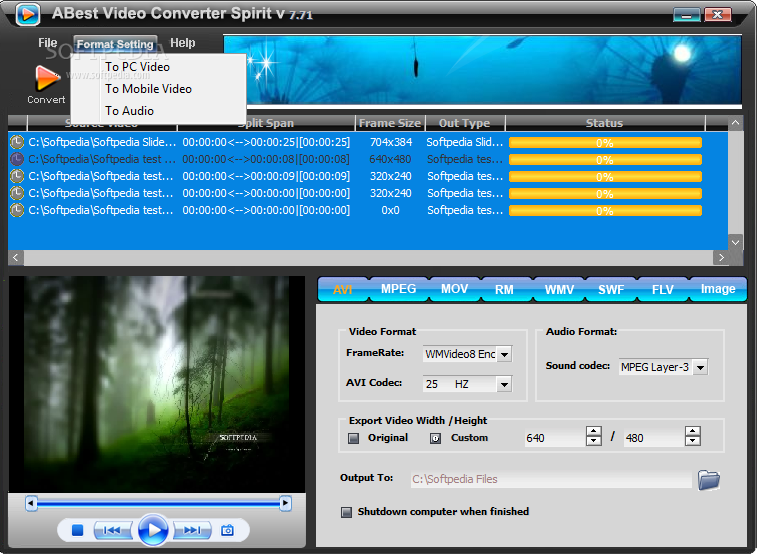Click the Frame Size column header
Viewport: 757px width, 554px height.
click(390, 123)
